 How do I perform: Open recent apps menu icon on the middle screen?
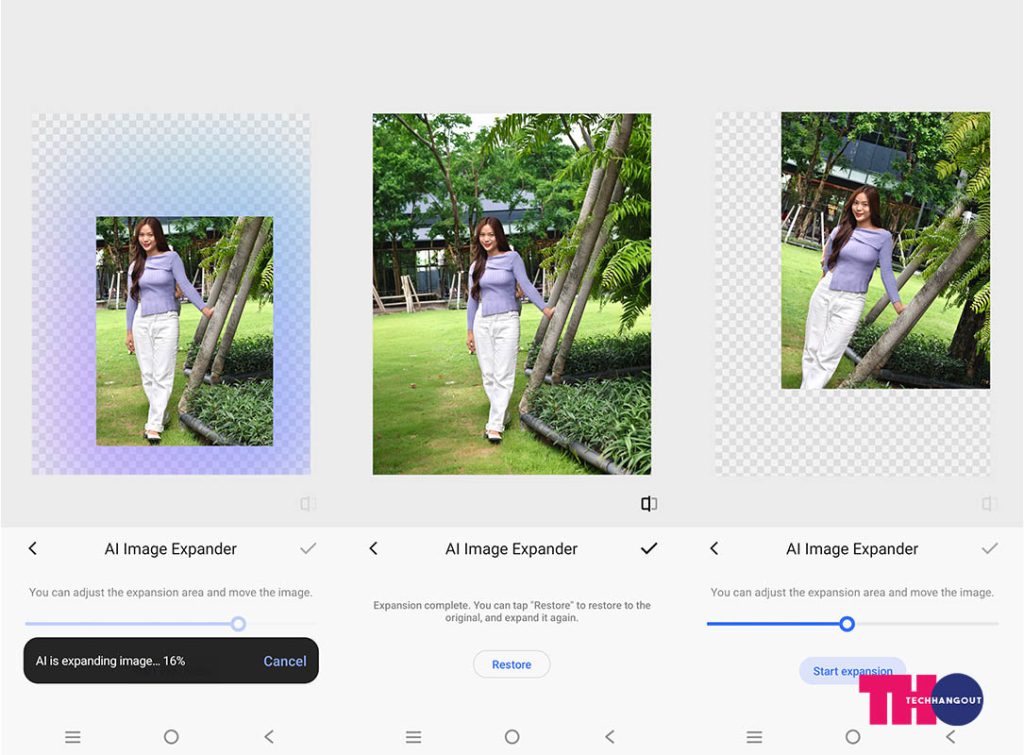click(x=413, y=737)
